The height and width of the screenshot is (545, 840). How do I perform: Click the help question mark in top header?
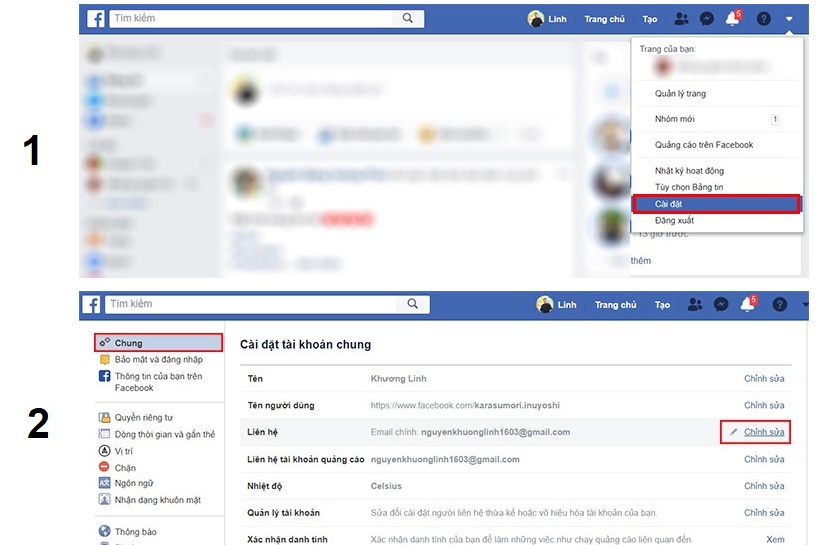[x=763, y=19]
